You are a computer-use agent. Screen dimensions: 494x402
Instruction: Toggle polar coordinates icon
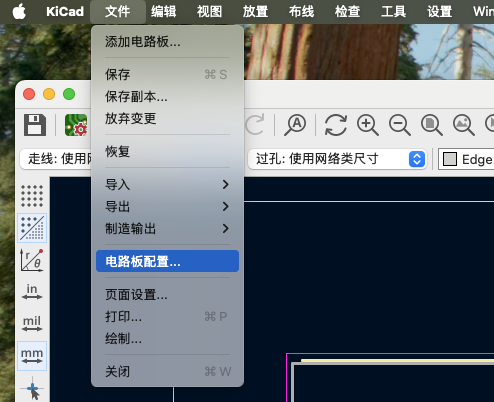(32, 260)
